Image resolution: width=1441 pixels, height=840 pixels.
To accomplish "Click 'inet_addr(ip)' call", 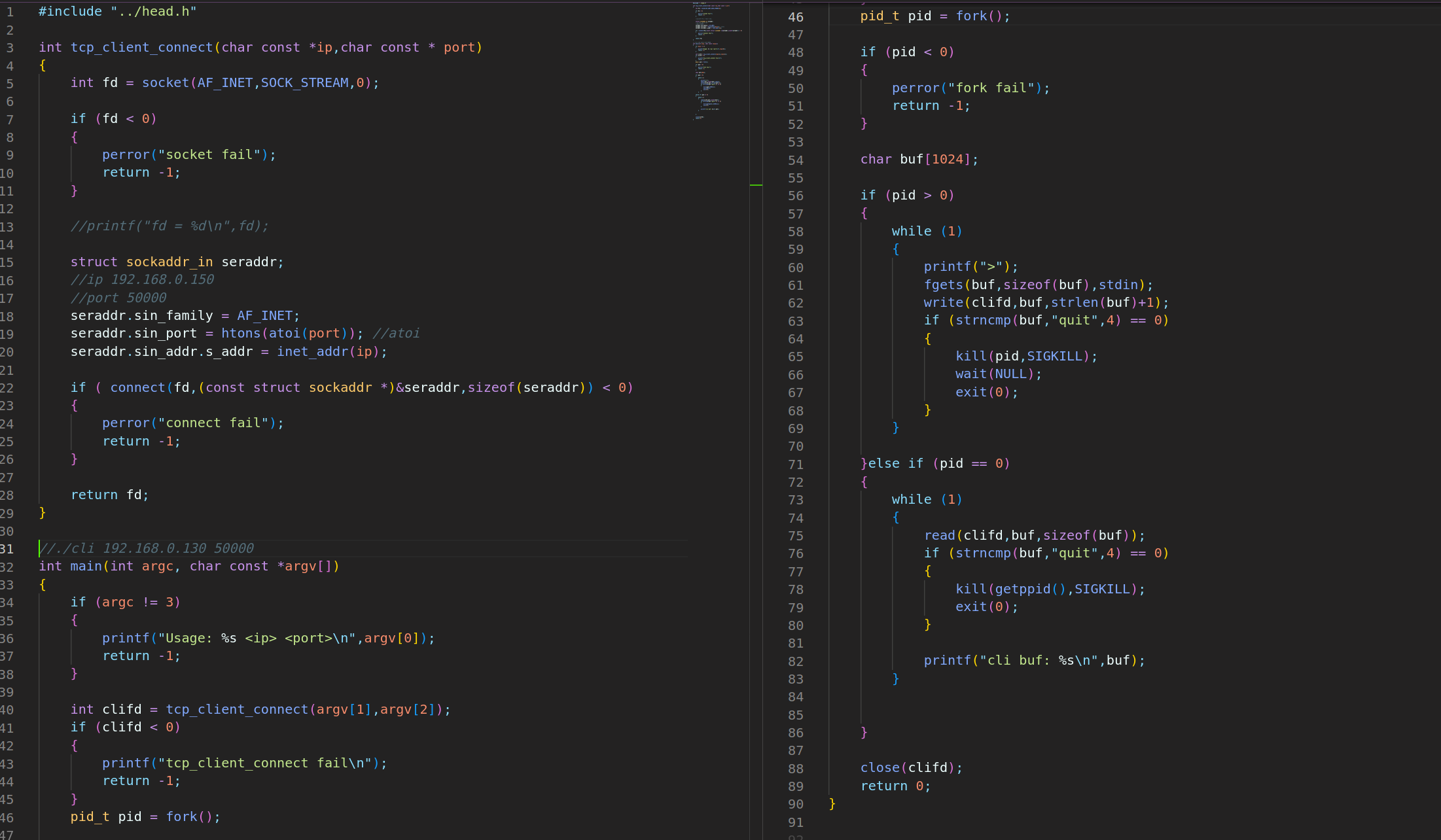I will pyautogui.click(x=328, y=351).
